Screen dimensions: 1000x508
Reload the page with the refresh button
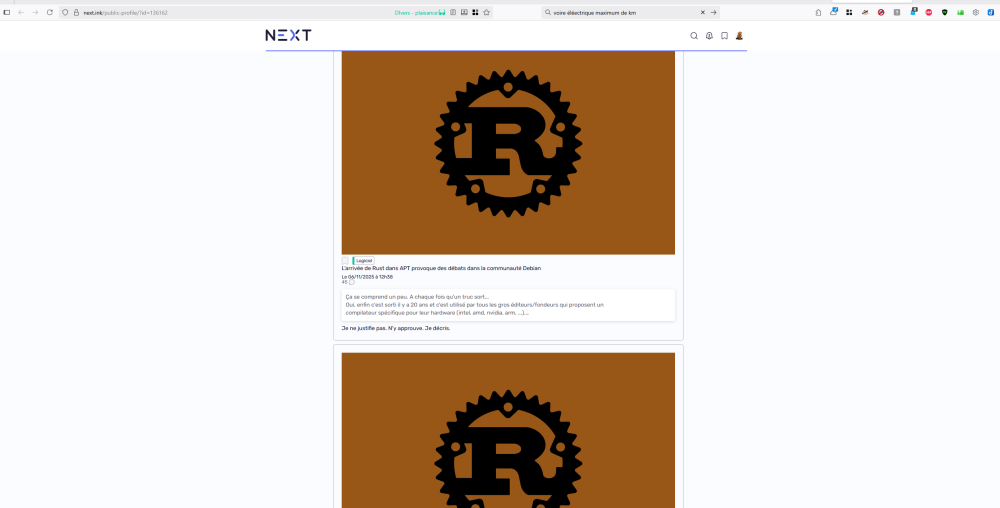pos(49,12)
